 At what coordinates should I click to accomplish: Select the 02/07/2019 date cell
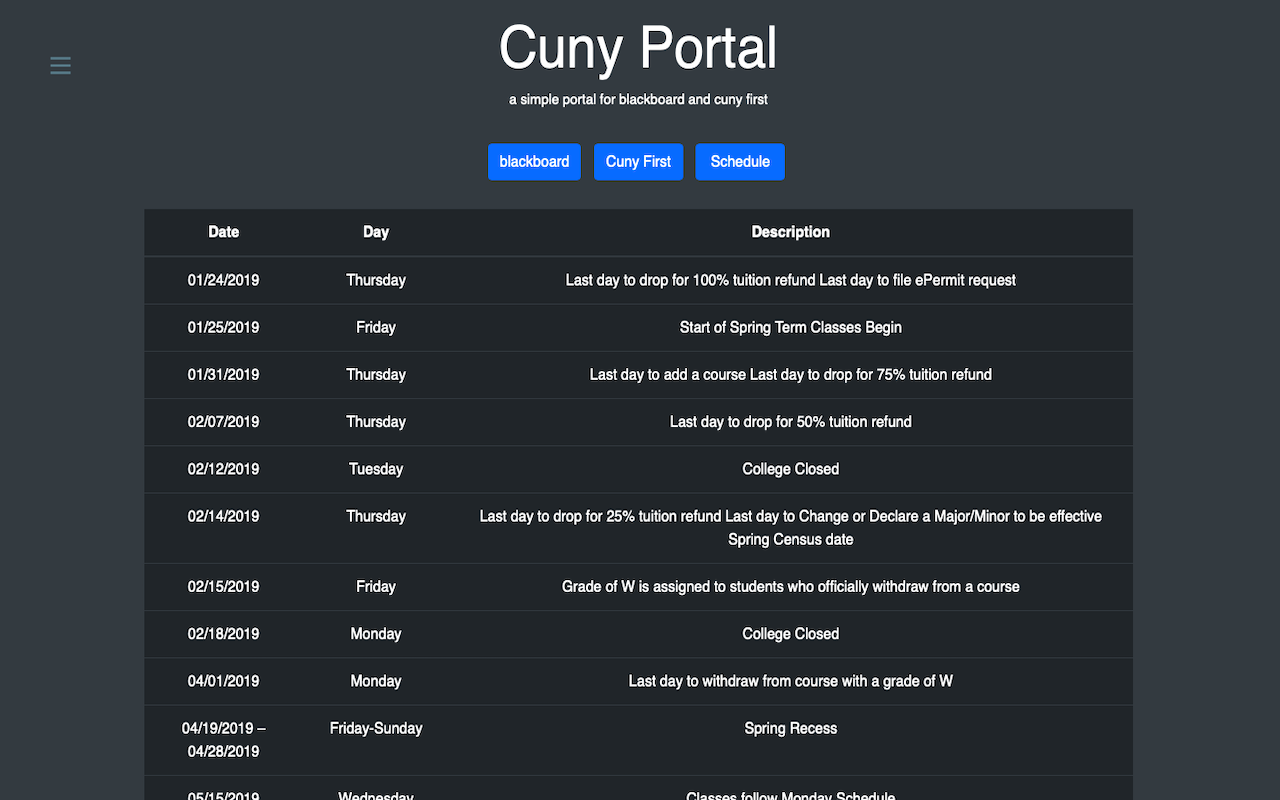[x=224, y=422]
